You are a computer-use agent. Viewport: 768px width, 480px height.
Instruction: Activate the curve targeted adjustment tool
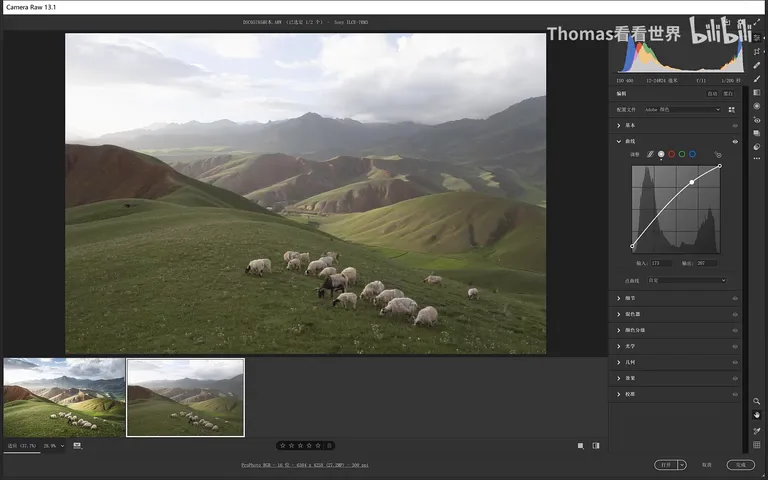click(x=718, y=154)
